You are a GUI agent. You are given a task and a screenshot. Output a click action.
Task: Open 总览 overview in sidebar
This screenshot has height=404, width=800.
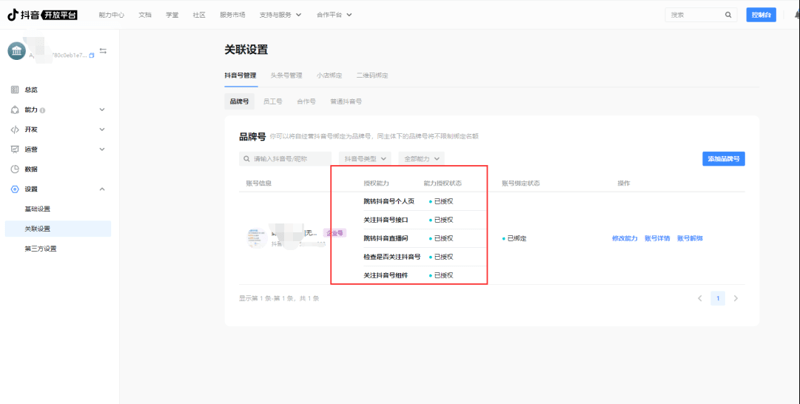tap(31, 89)
